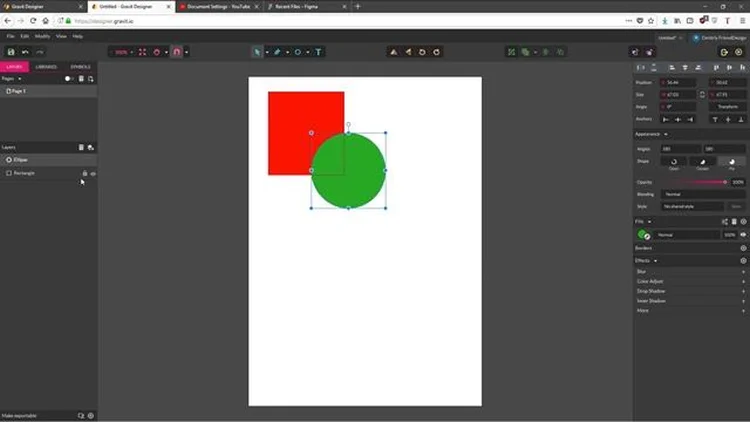Collapse the Fills section arrow
Viewport: 750px width, 422px height.
pyautogui.click(x=649, y=222)
